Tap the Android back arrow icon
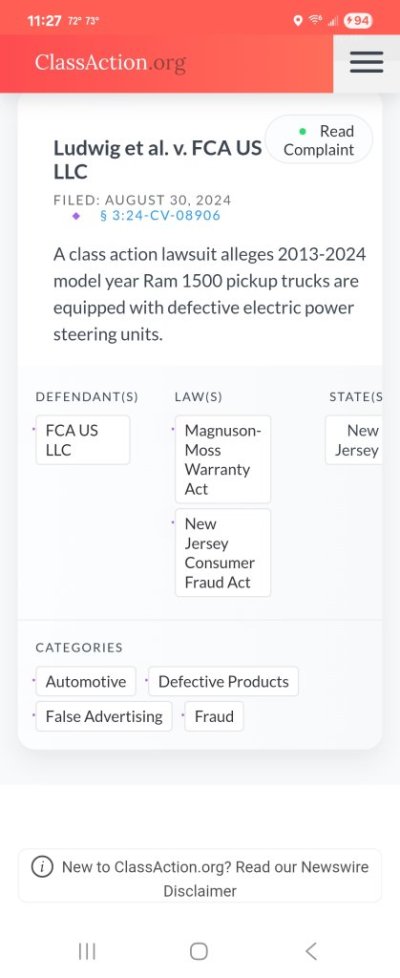400x978 pixels. (311, 951)
